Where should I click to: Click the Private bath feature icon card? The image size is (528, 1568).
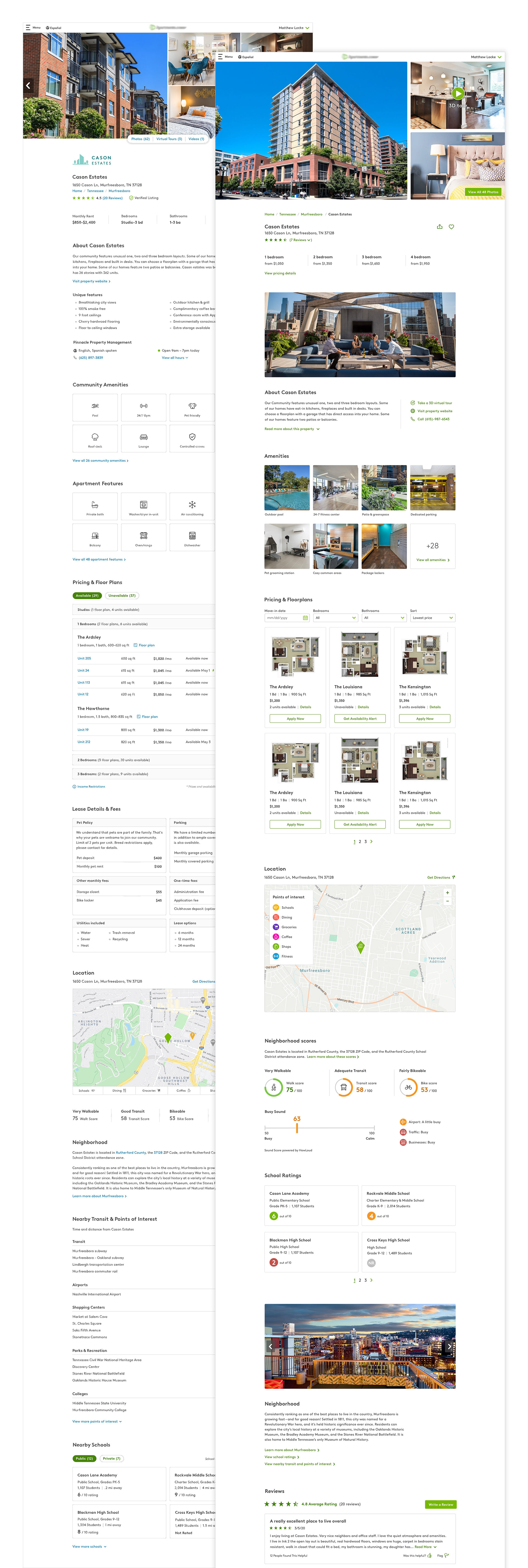point(95,506)
